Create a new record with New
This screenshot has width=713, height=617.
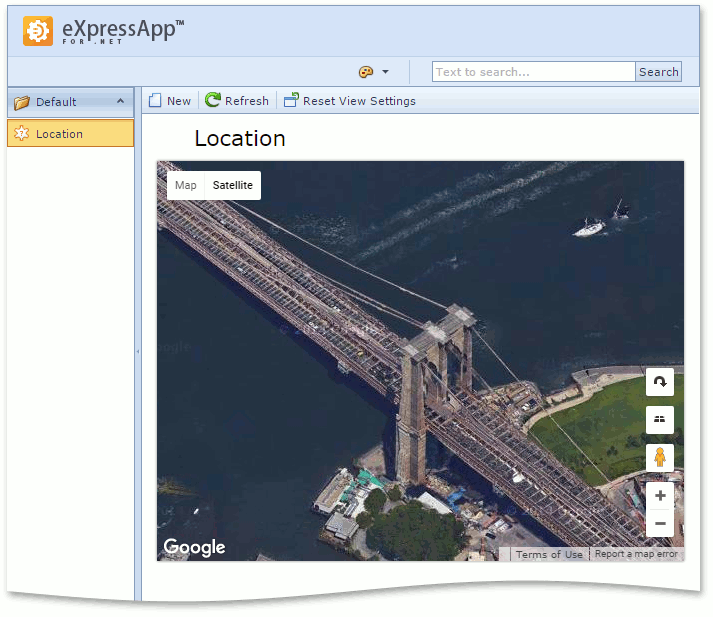(x=170, y=100)
